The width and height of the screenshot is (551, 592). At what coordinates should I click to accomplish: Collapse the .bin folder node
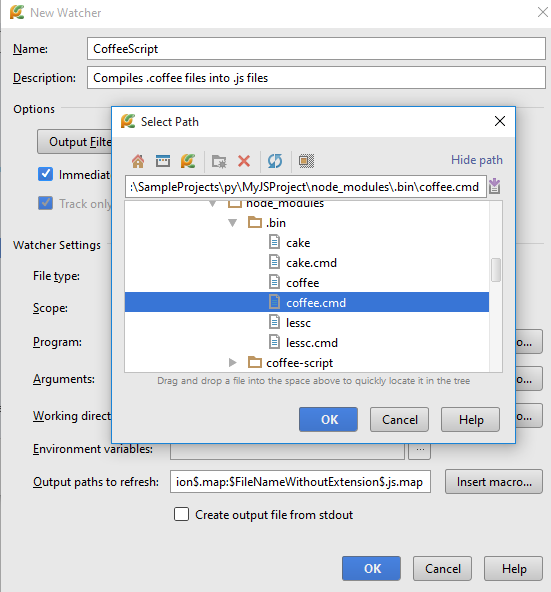233,223
